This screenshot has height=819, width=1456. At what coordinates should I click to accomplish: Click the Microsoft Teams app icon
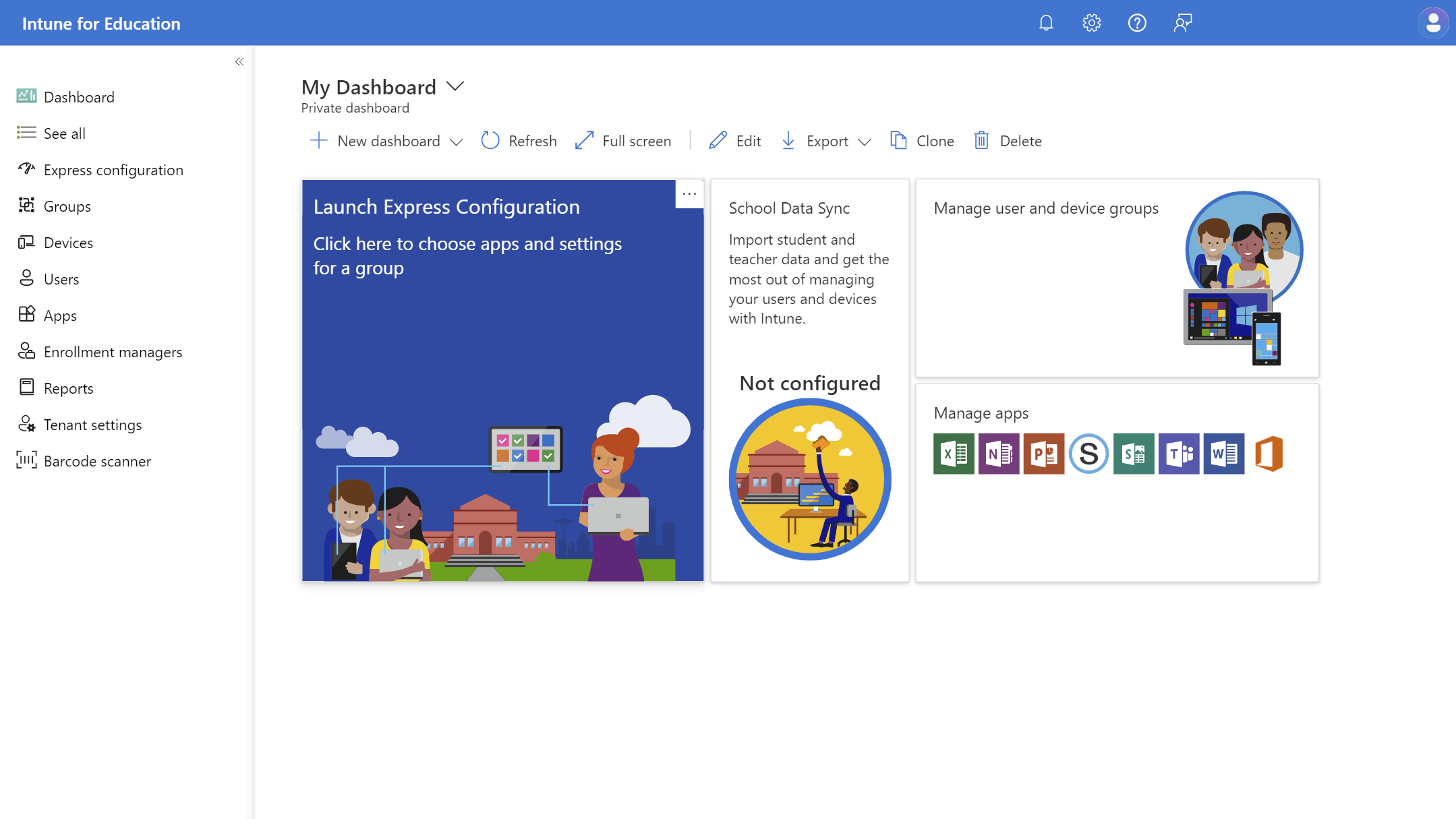1178,454
